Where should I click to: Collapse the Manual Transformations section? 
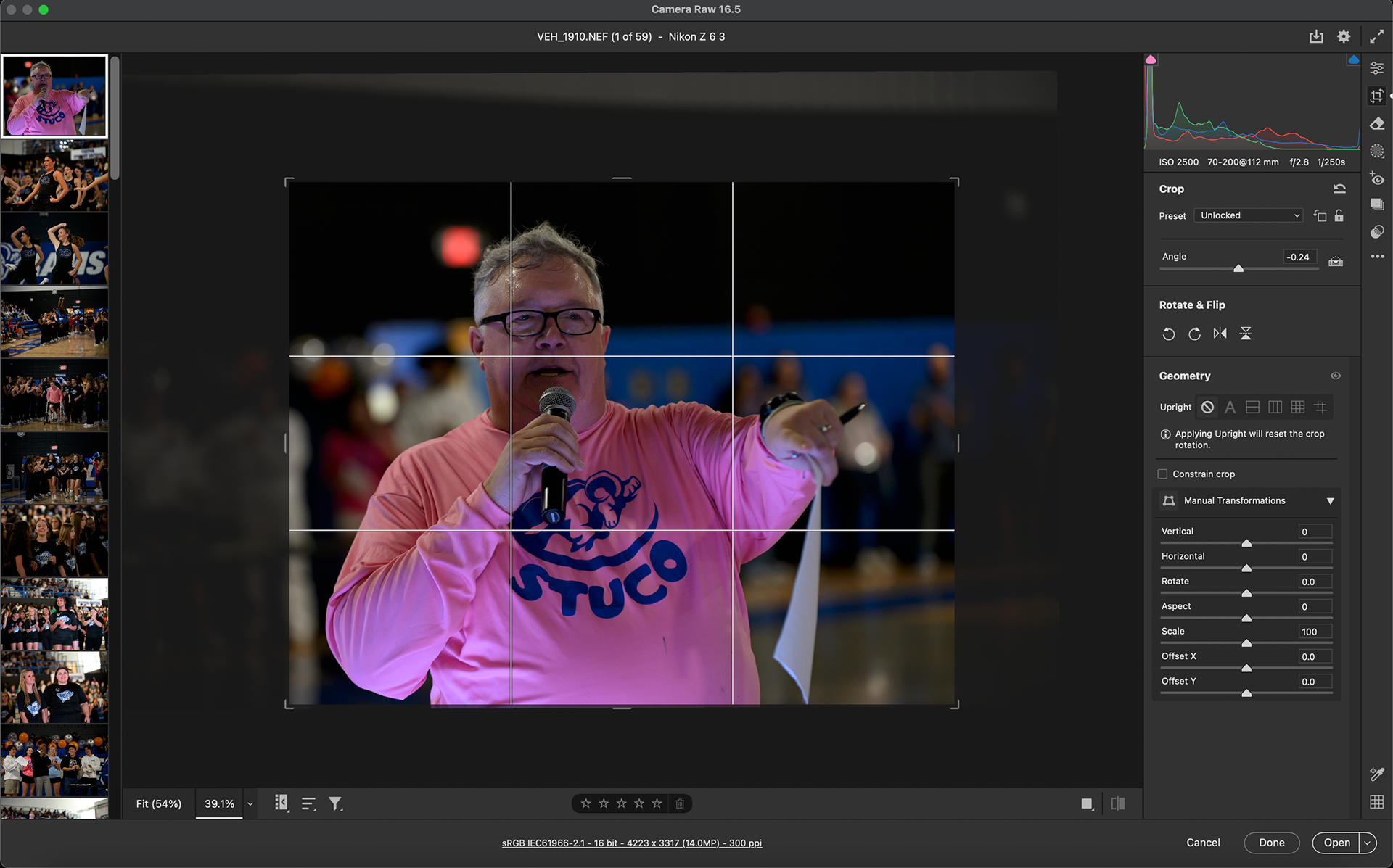click(x=1330, y=501)
